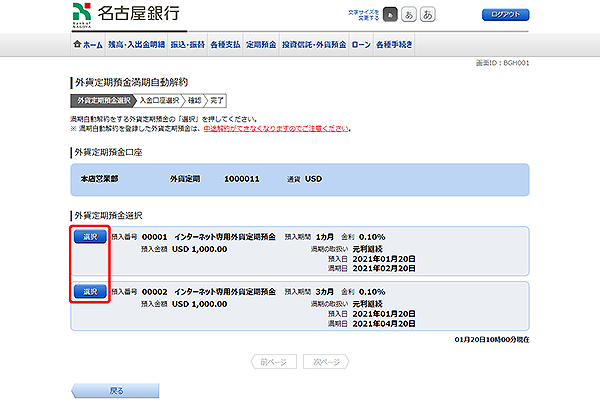Open 各種手続き menu
The image size is (600, 417).
click(395, 45)
